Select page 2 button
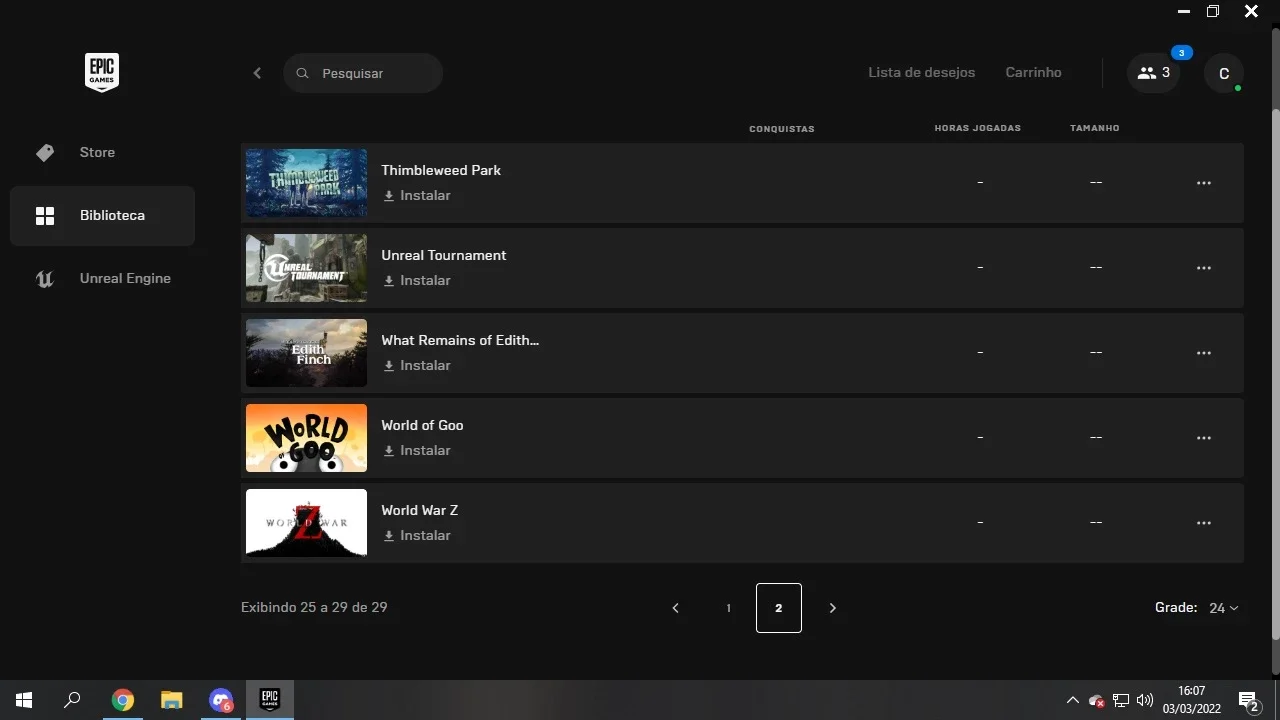Viewport: 1280px width, 720px height. (779, 608)
